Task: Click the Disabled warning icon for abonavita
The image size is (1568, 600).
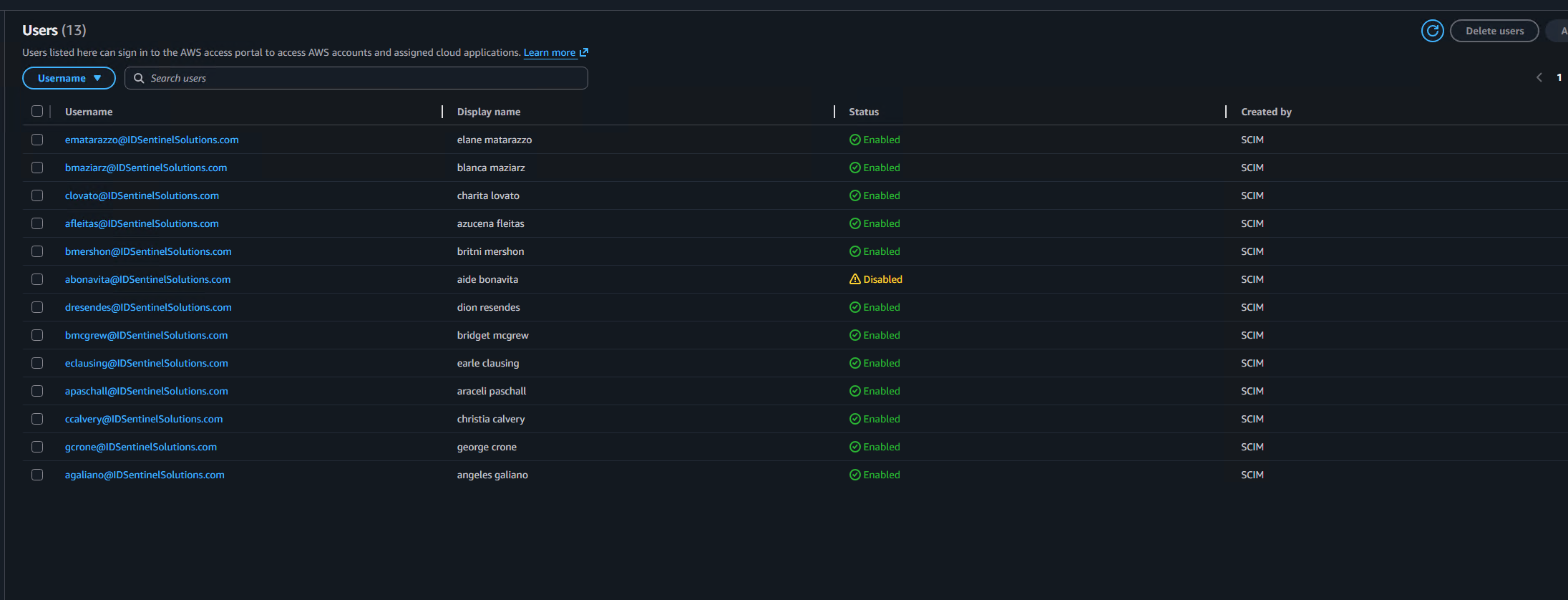Action: tap(854, 279)
